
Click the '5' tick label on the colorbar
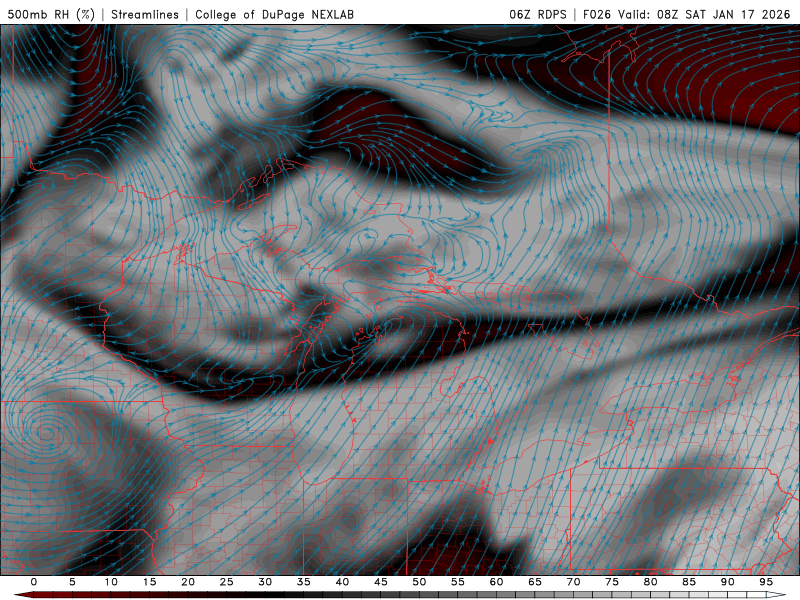tap(72, 582)
